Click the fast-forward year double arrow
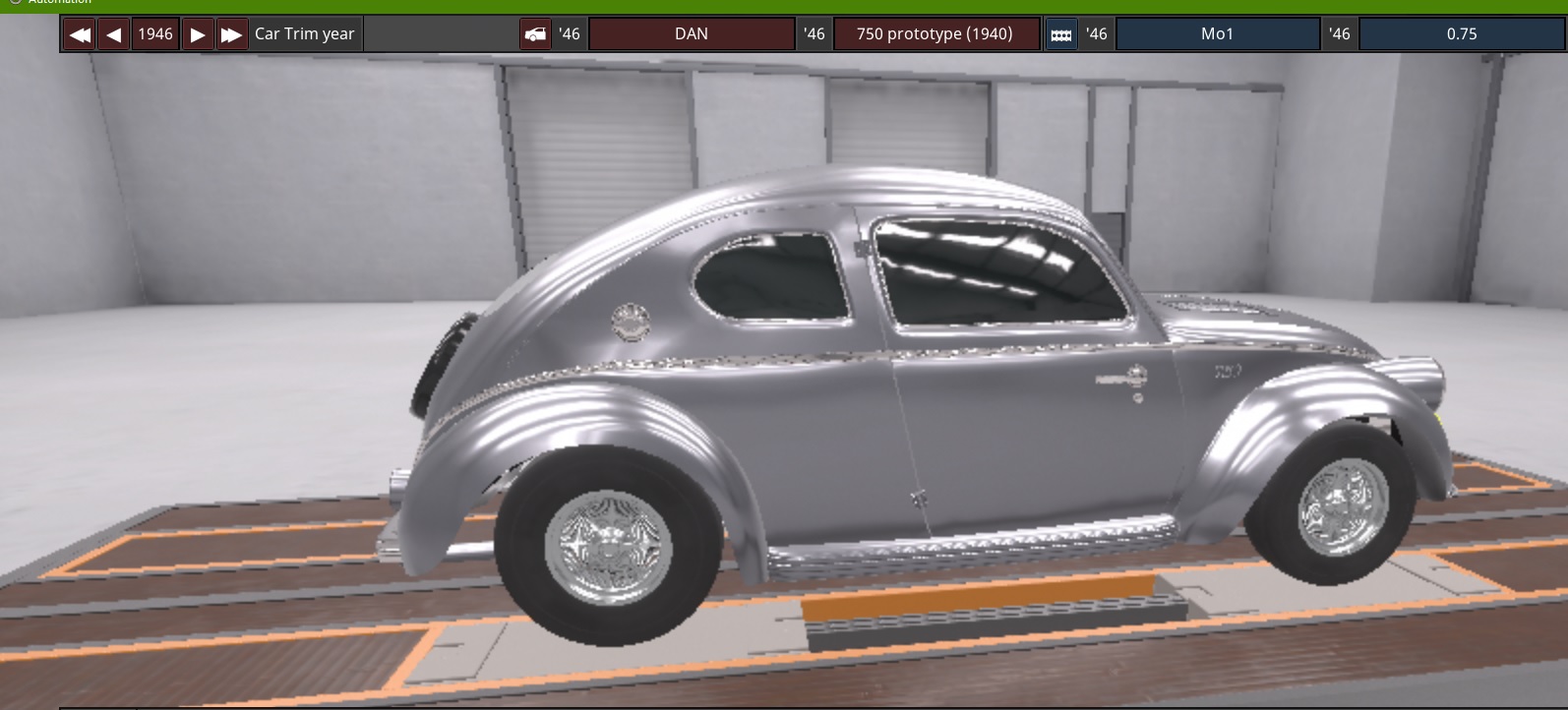 click(x=231, y=34)
